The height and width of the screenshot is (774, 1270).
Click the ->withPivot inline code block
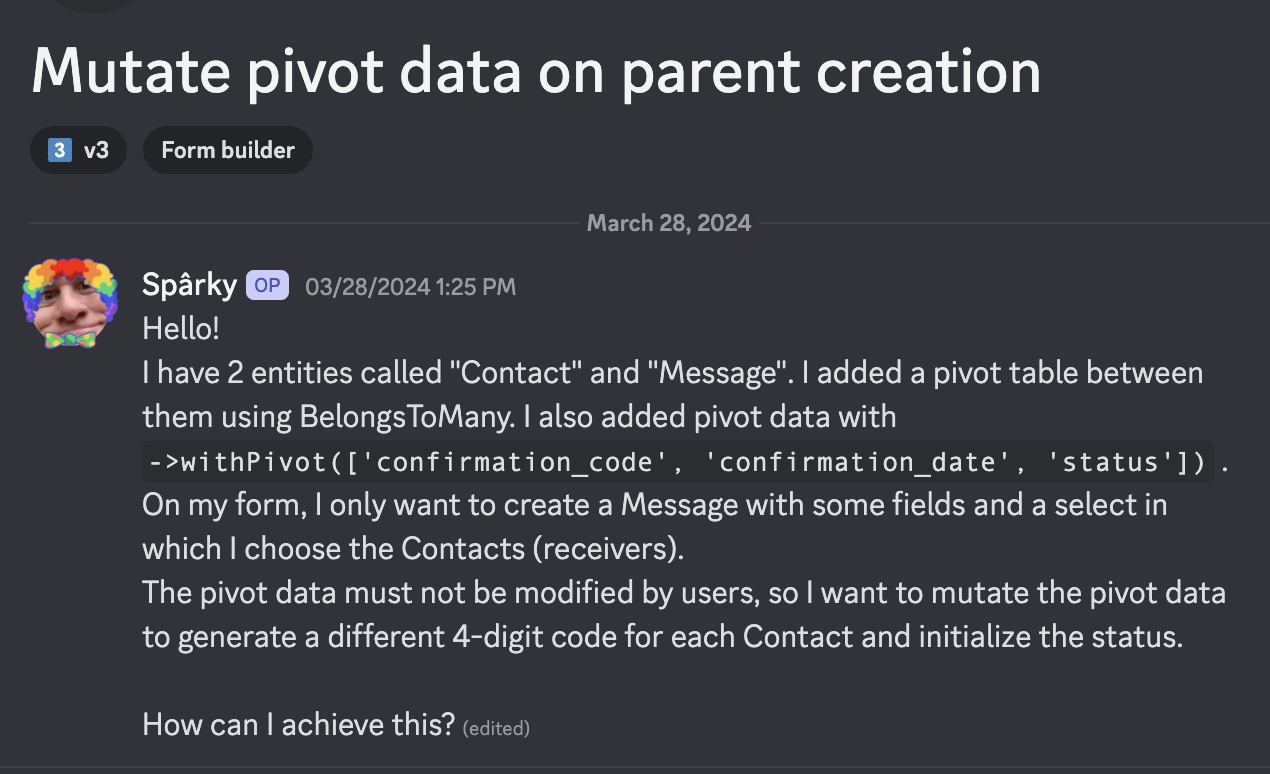[x=678, y=462]
